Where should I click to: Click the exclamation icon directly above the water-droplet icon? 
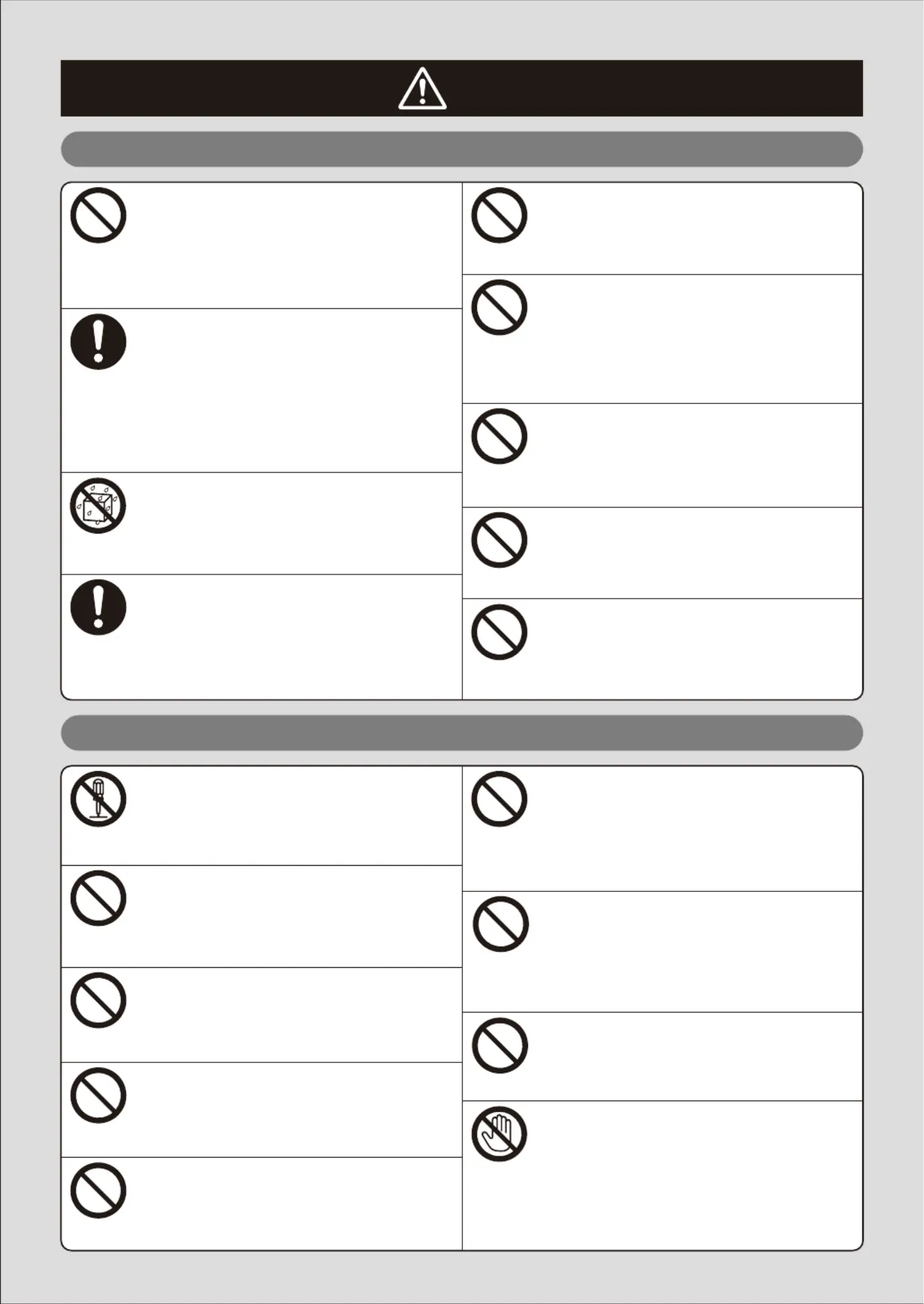[x=98, y=342]
